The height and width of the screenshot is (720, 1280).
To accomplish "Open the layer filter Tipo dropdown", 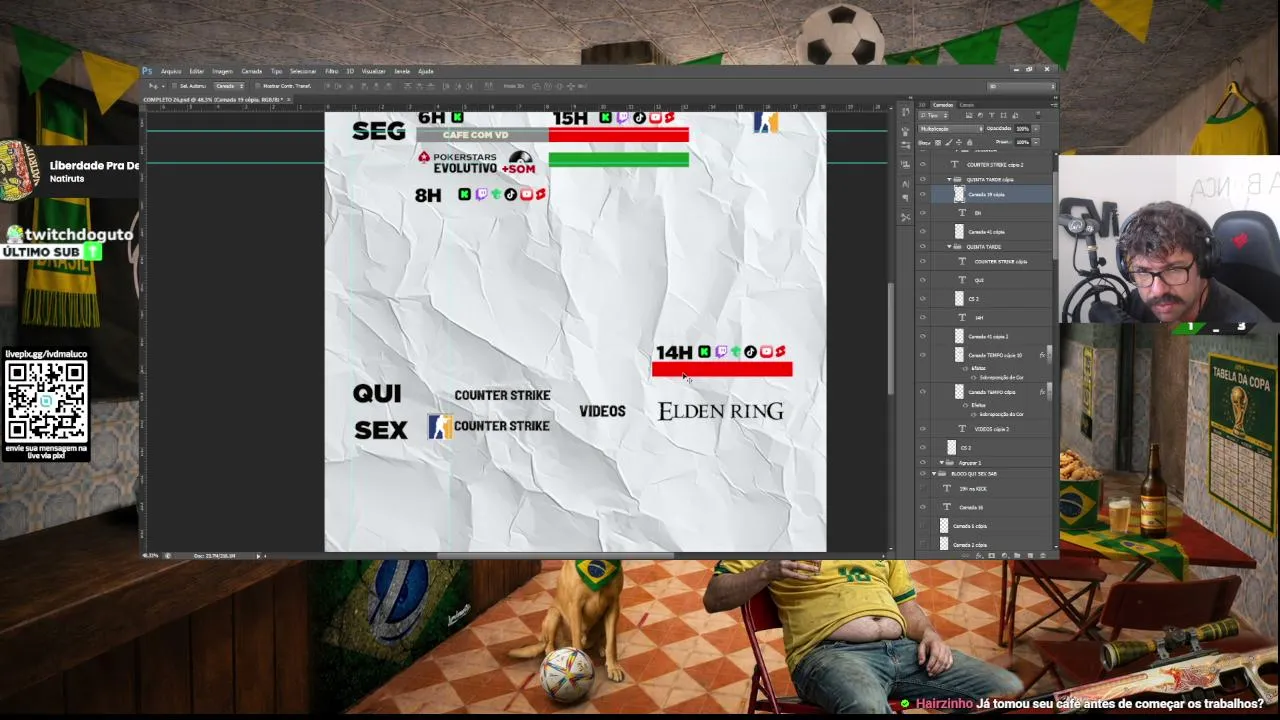I will tap(934, 116).
